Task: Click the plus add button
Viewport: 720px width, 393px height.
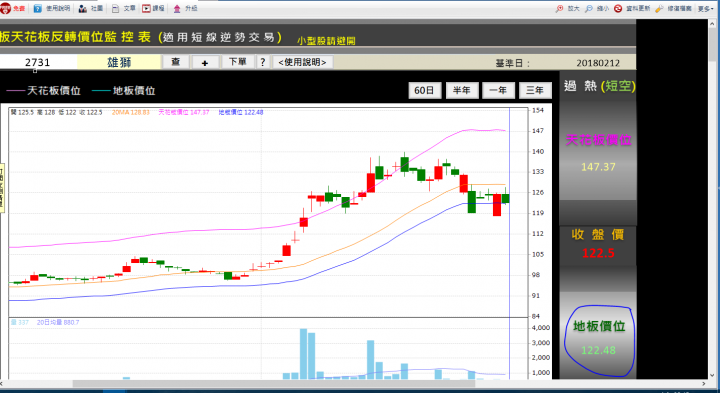Action: [205, 62]
